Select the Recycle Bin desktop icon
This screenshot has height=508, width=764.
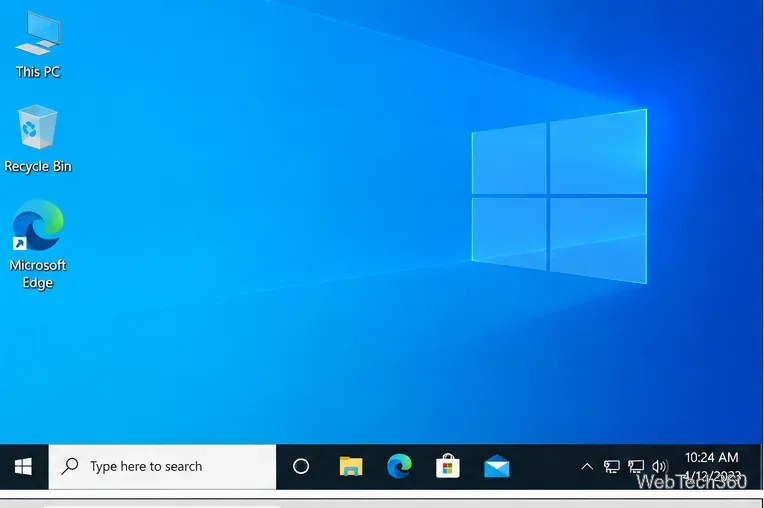coord(38,139)
